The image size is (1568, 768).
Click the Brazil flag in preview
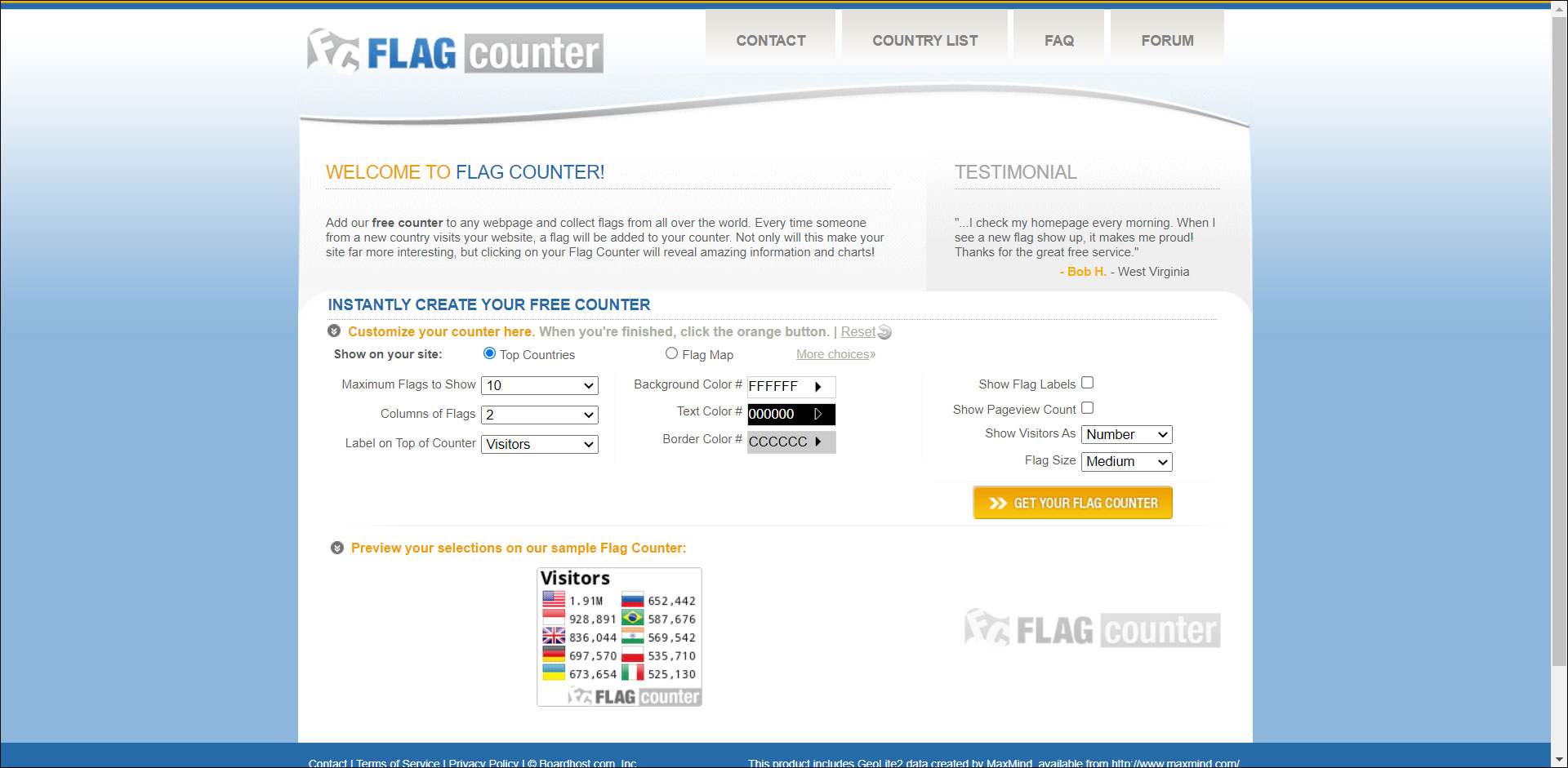[633, 618]
